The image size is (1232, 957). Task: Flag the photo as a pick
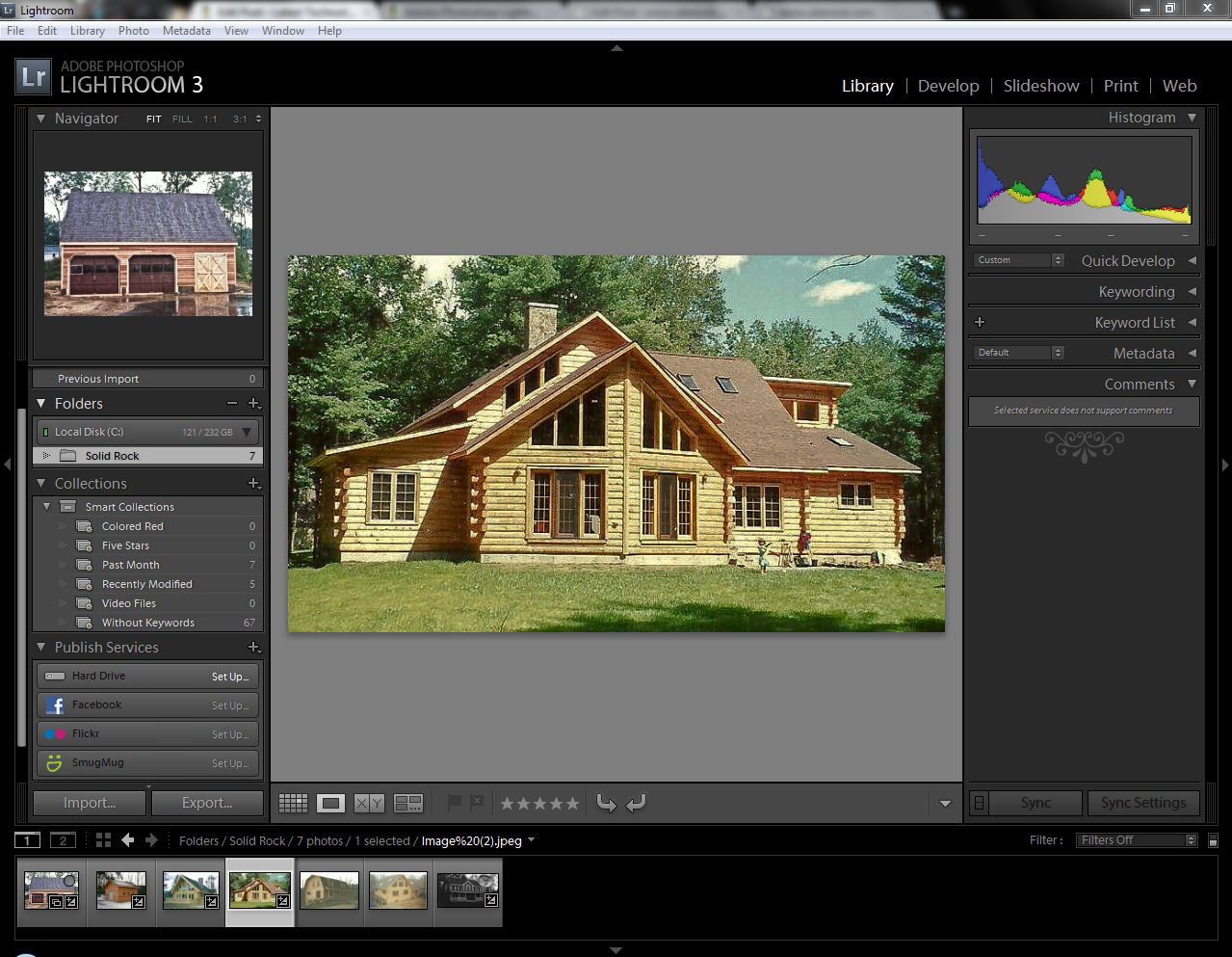(x=454, y=802)
